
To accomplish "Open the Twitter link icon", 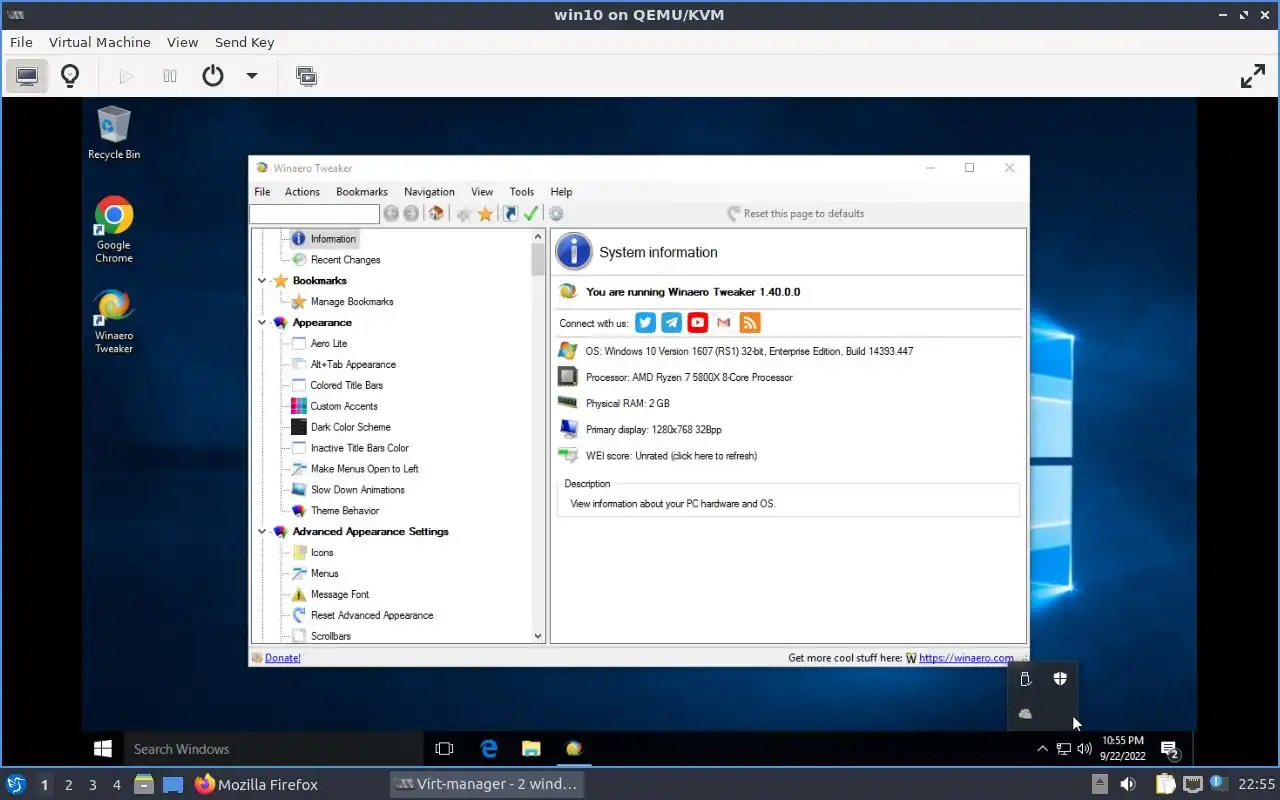I will (646, 323).
